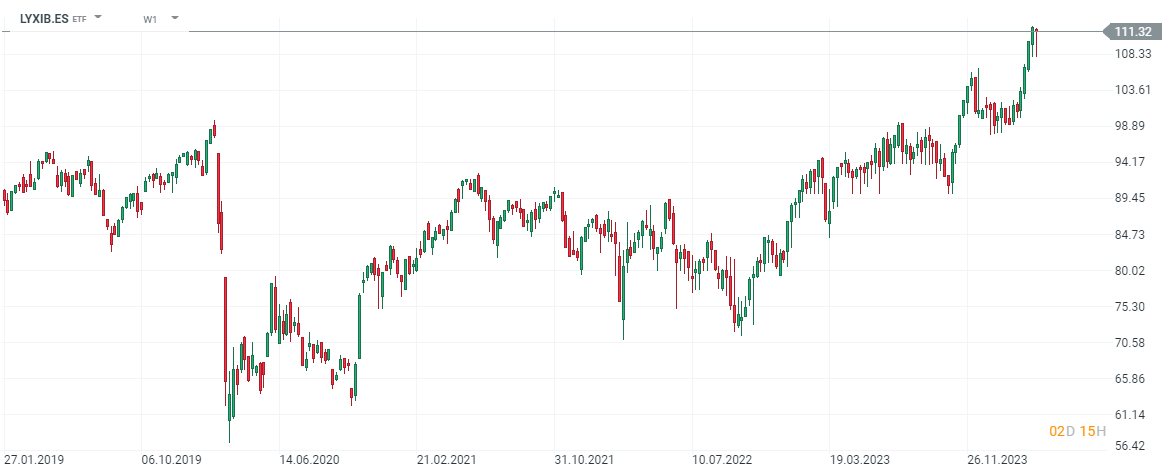Screen dimensions: 1175x476
Task: Click the 56.42 price axis label
Action: click(x=1135, y=447)
